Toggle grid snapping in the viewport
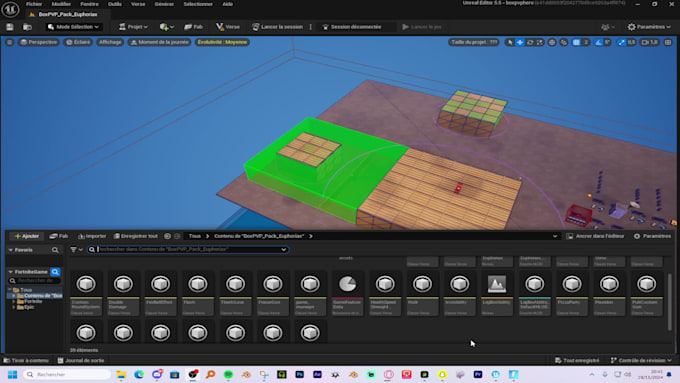 (576, 42)
